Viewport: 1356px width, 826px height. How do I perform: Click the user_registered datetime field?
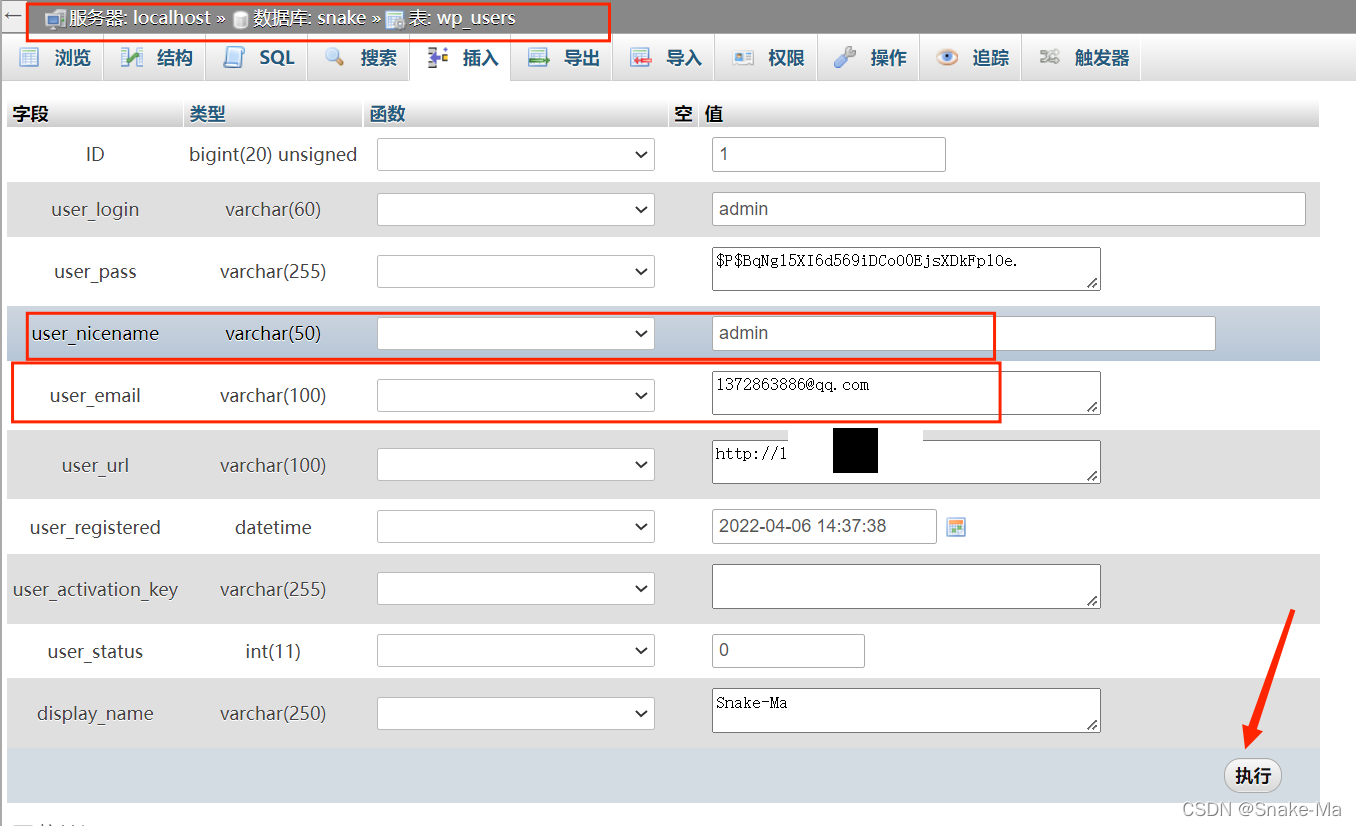pos(824,526)
